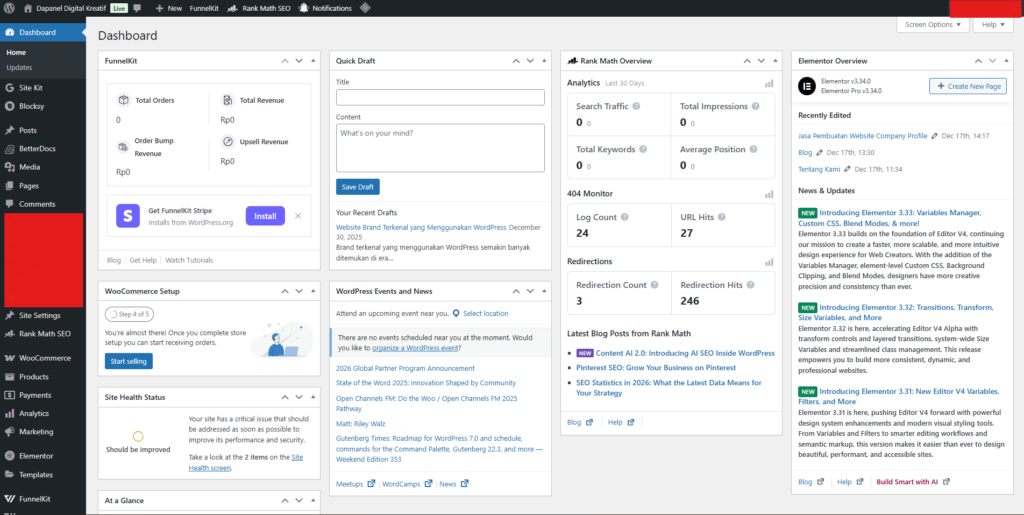Open Pinterest SEO blog post link
The height and width of the screenshot is (515, 1024).
[656, 367]
